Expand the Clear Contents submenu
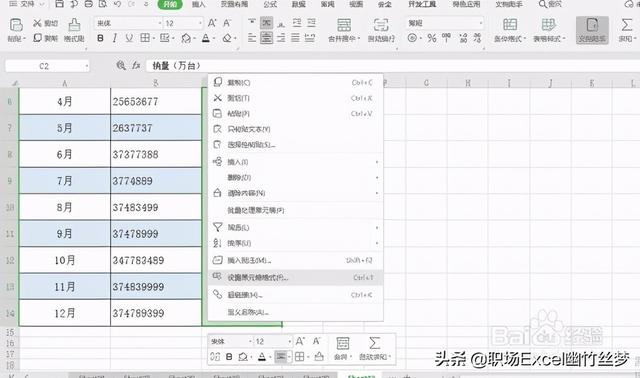The height and width of the screenshot is (378, 640). pyautogui.click(x=296, y=193)
